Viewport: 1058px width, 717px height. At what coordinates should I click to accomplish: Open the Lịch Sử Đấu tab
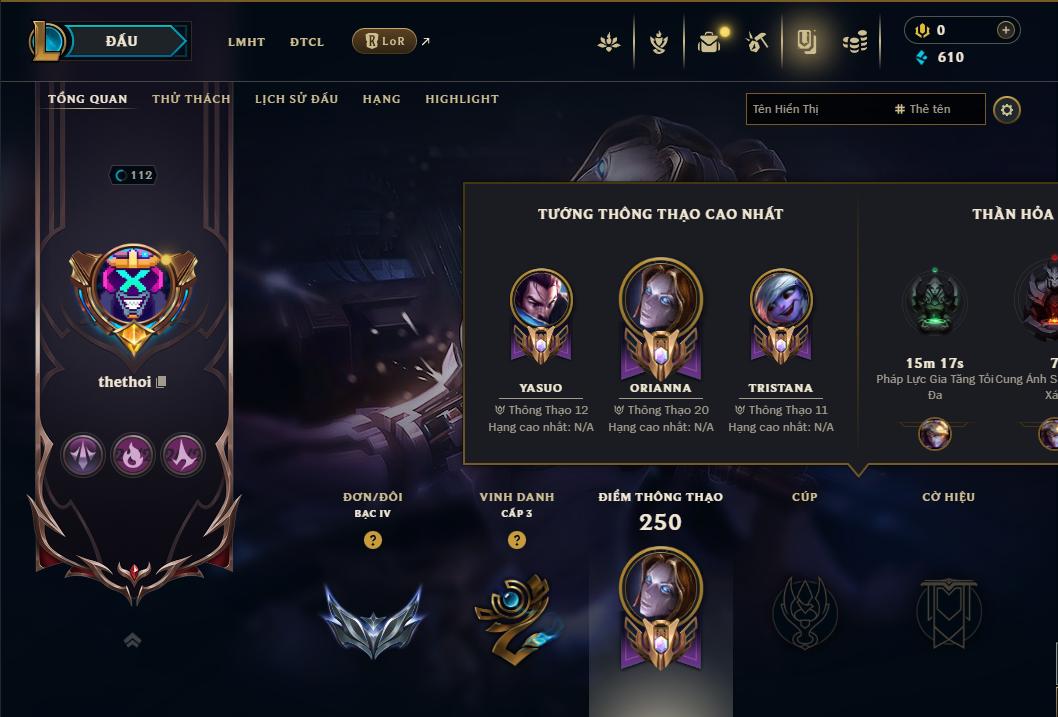pyautogui.click(x=296, y=99)
